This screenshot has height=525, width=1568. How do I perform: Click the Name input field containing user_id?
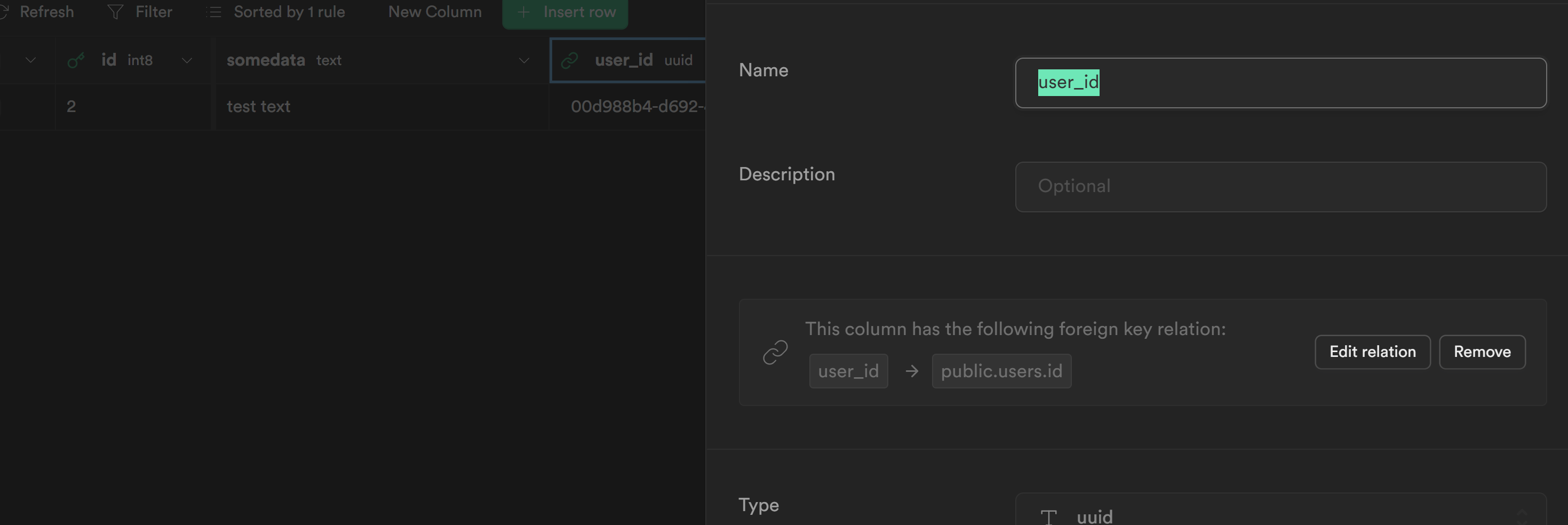point(1280,83)
